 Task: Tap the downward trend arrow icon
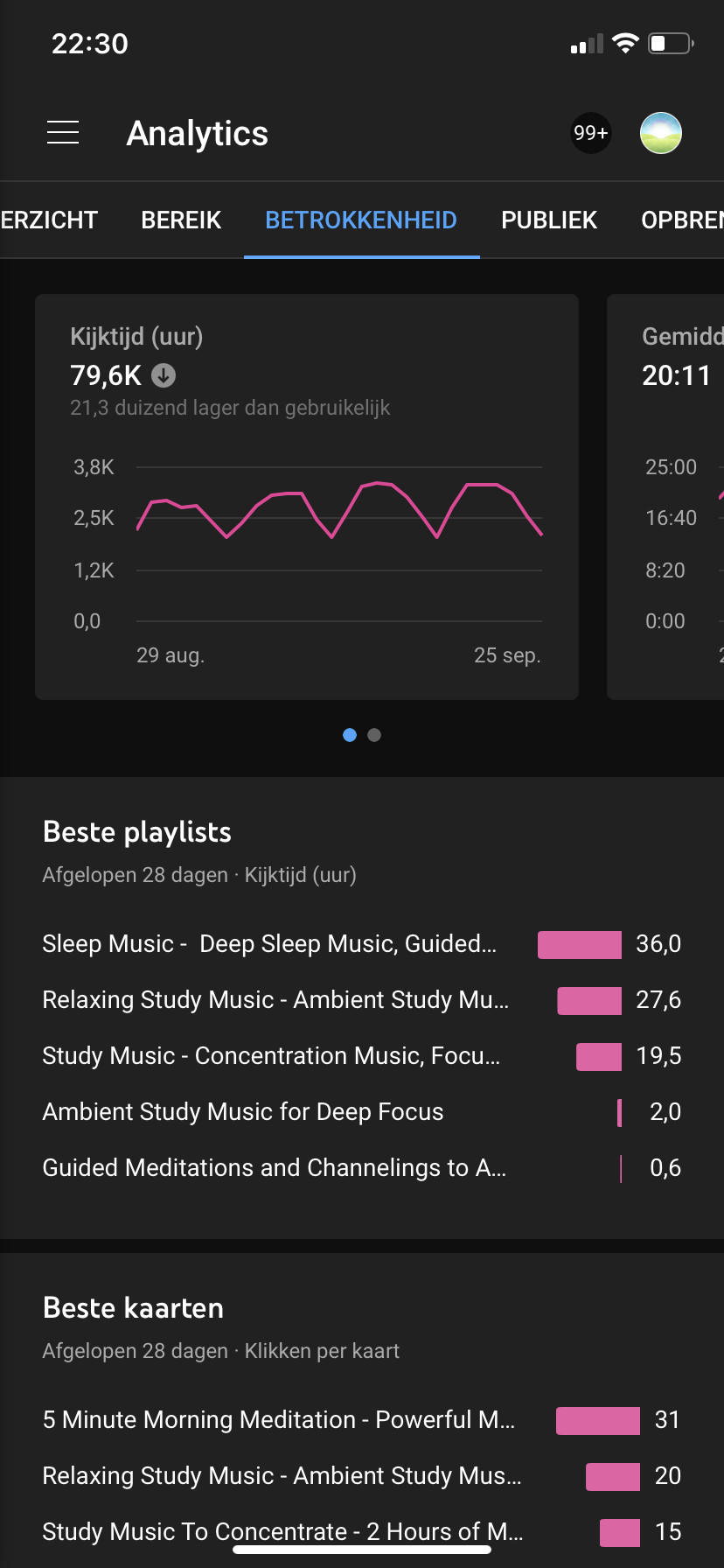164,375
